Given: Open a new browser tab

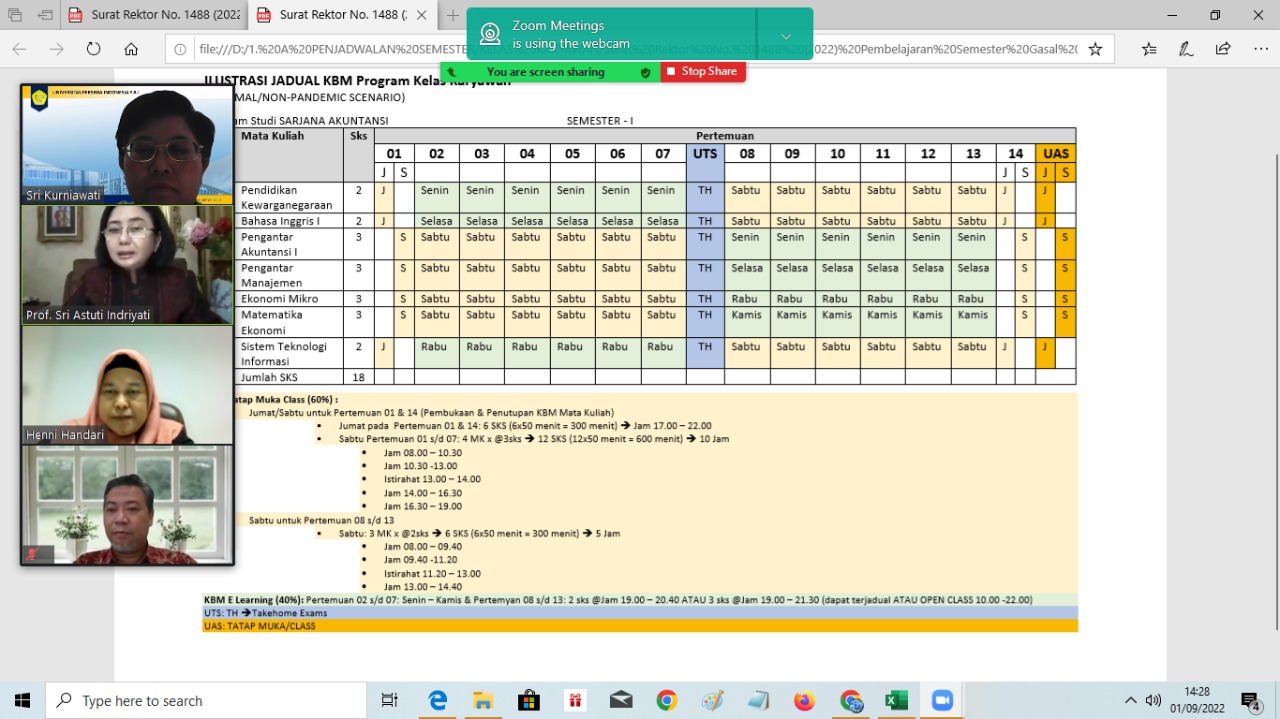Looking at the screenshot, I should pyautogui.click(x=452, y=15).
